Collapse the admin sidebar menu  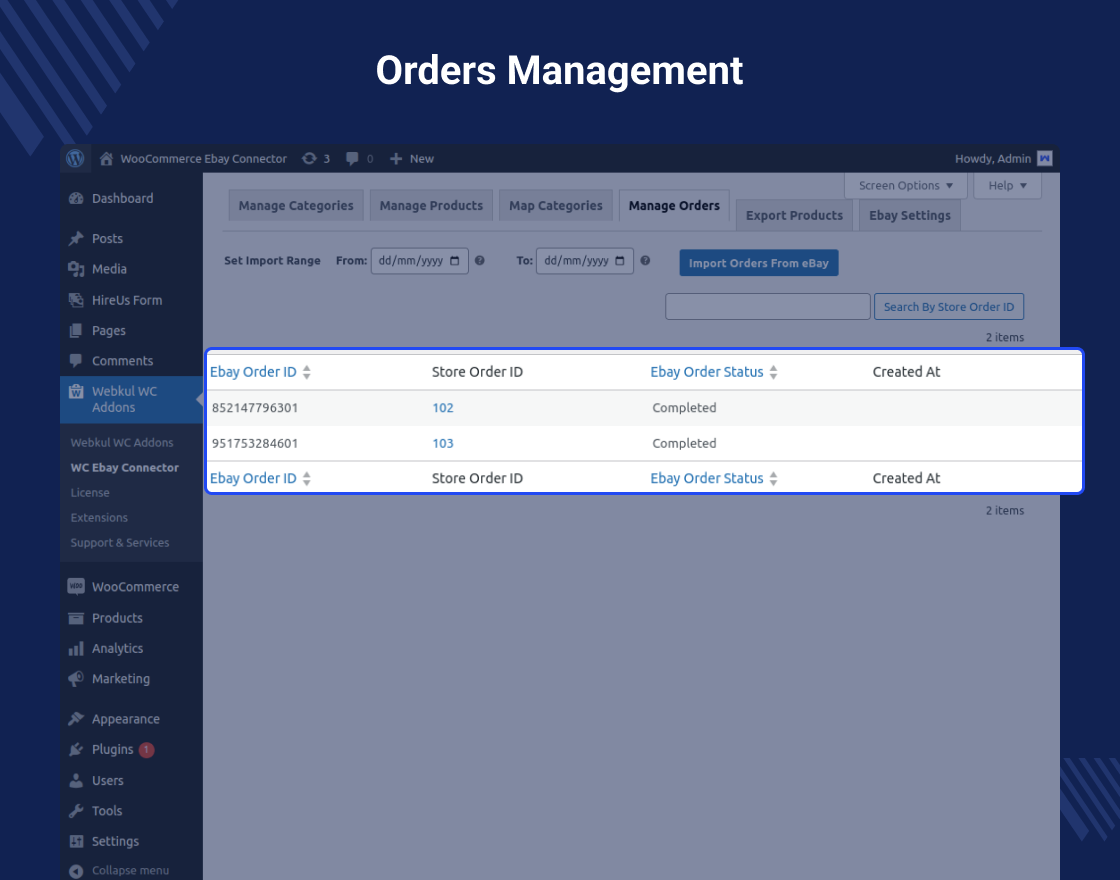point(75,870)
